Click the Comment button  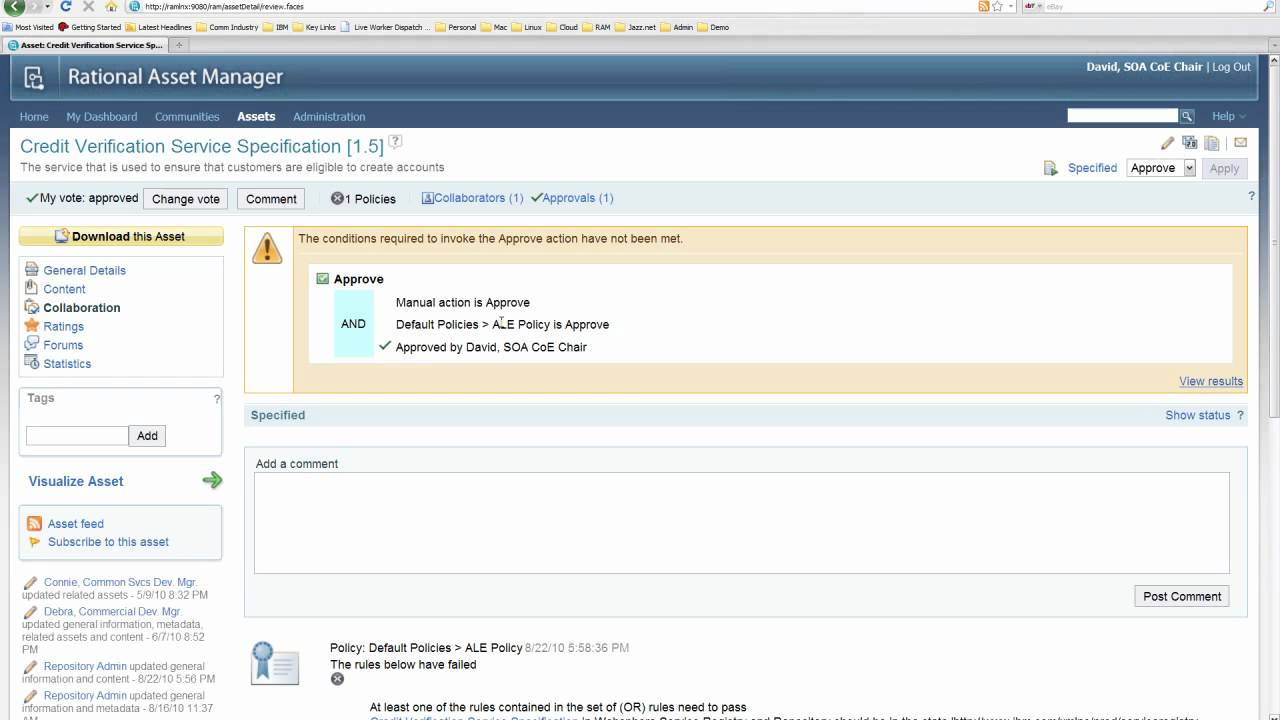point(271,199)
